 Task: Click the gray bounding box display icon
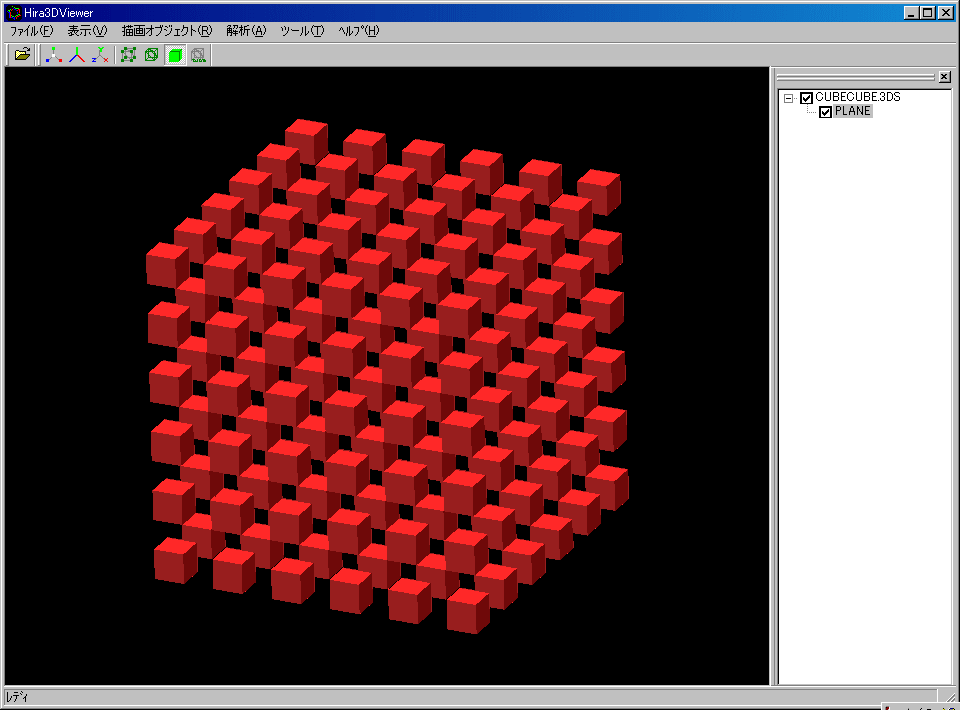pos(198,55)
